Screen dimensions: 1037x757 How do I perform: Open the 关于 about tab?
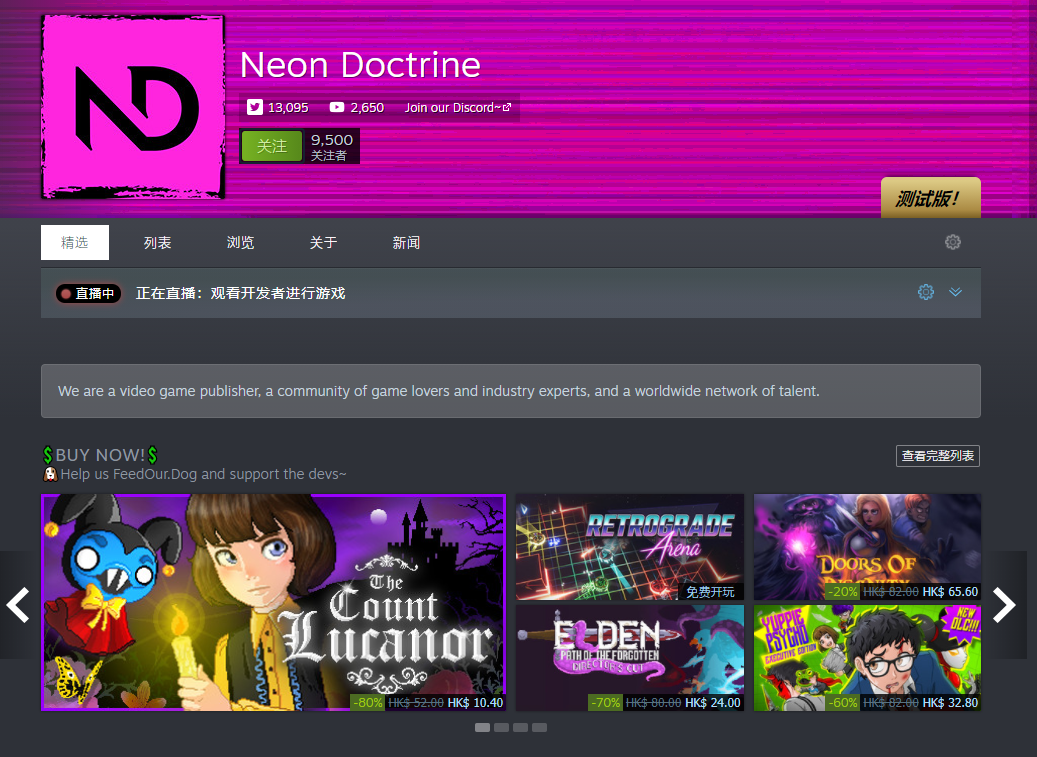323,243
